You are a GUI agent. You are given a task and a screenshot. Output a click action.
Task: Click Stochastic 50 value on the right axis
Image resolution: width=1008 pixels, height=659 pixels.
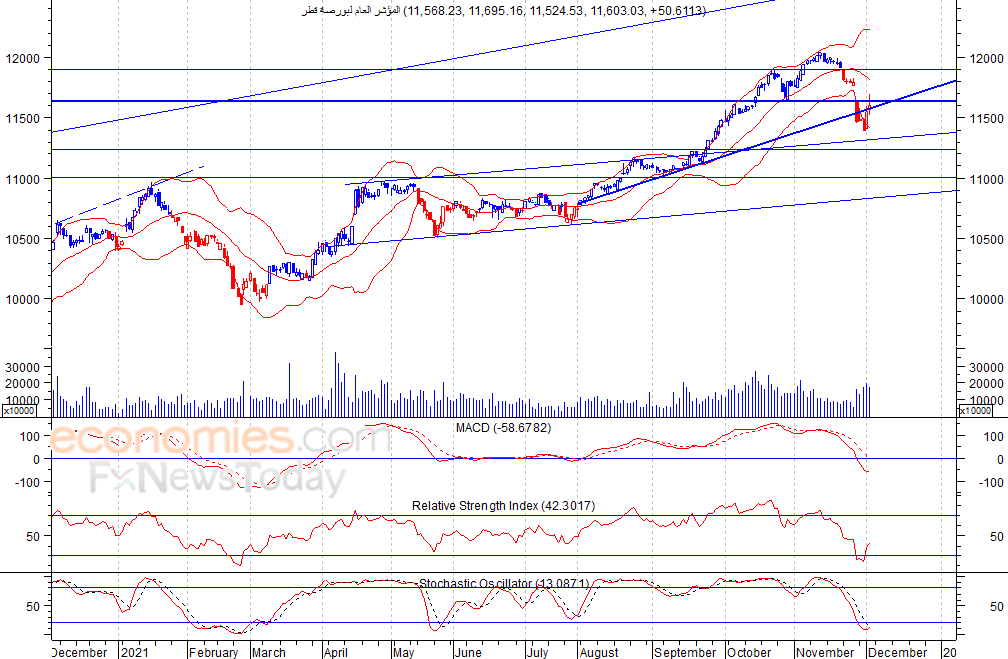(x=996, y=606)
